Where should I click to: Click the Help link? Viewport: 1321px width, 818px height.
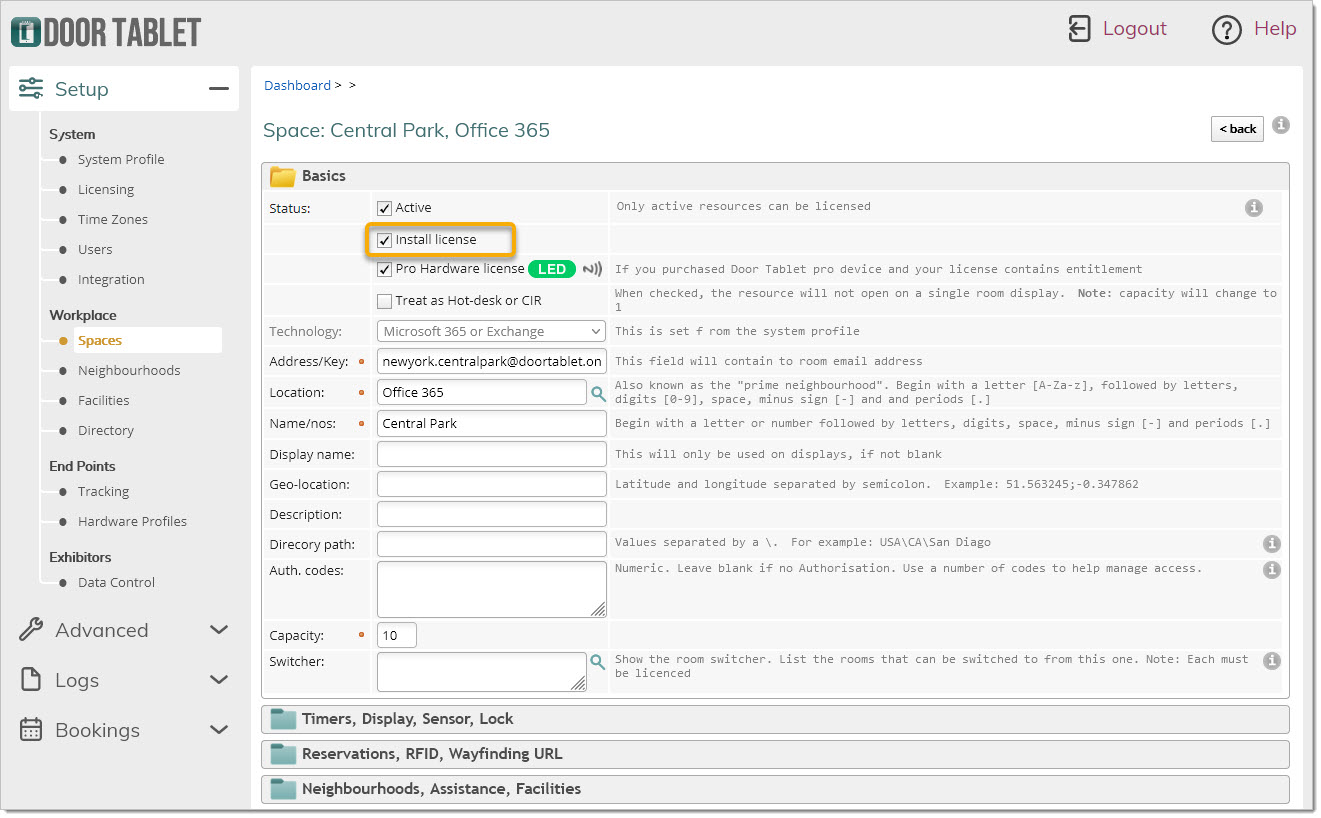[1275, 29]
